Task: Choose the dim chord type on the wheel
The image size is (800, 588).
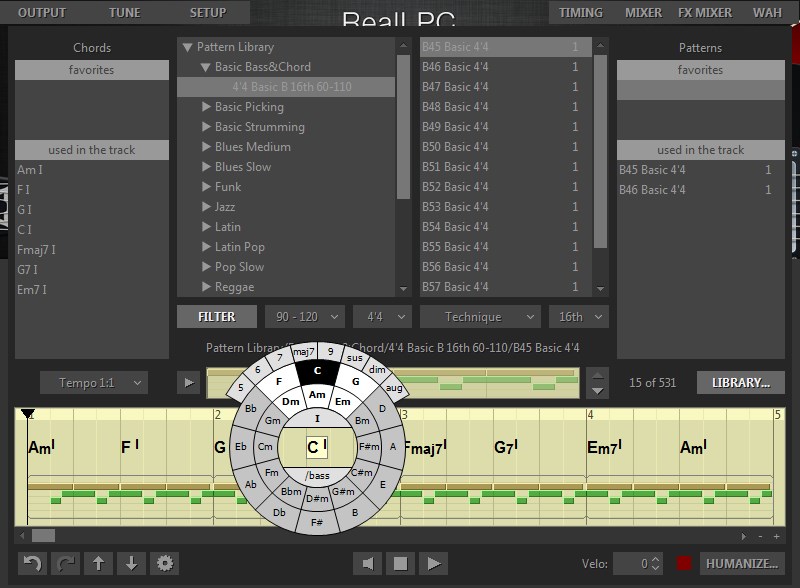Action: click(x=377, y=370)
